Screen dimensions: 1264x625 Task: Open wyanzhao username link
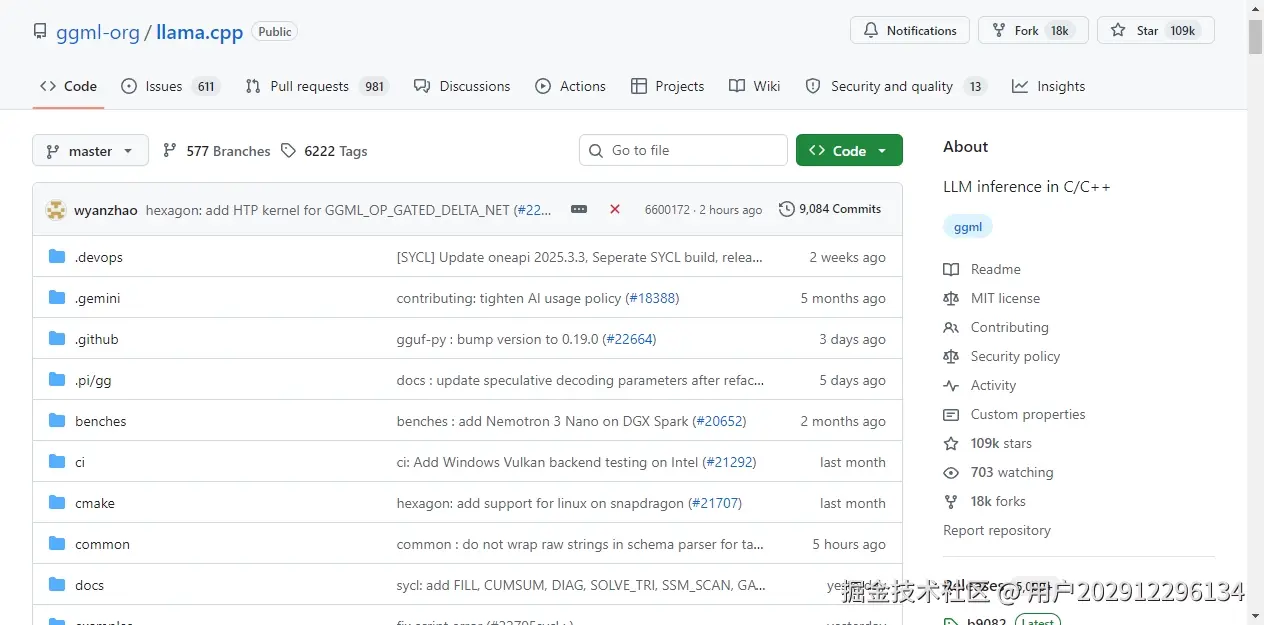pos(106,210)
